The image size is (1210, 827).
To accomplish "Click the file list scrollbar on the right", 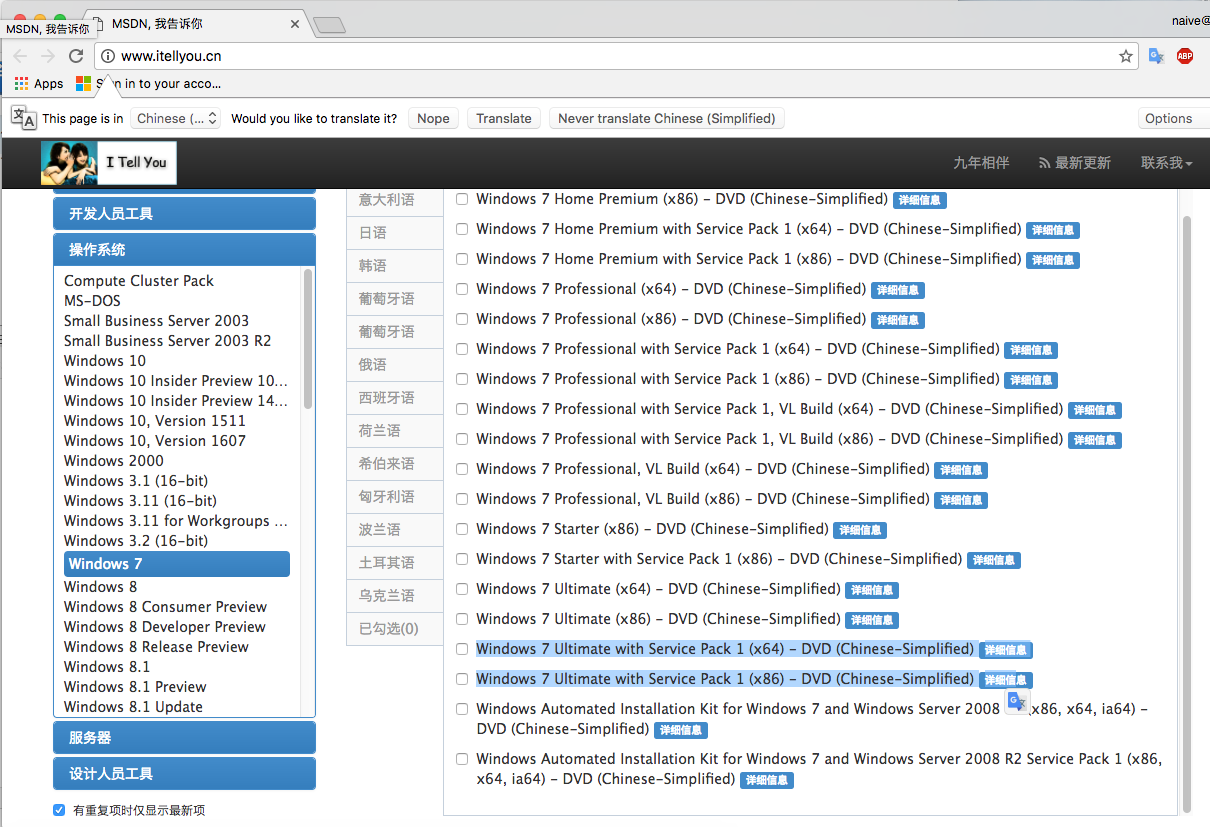I will point(1187,515).
